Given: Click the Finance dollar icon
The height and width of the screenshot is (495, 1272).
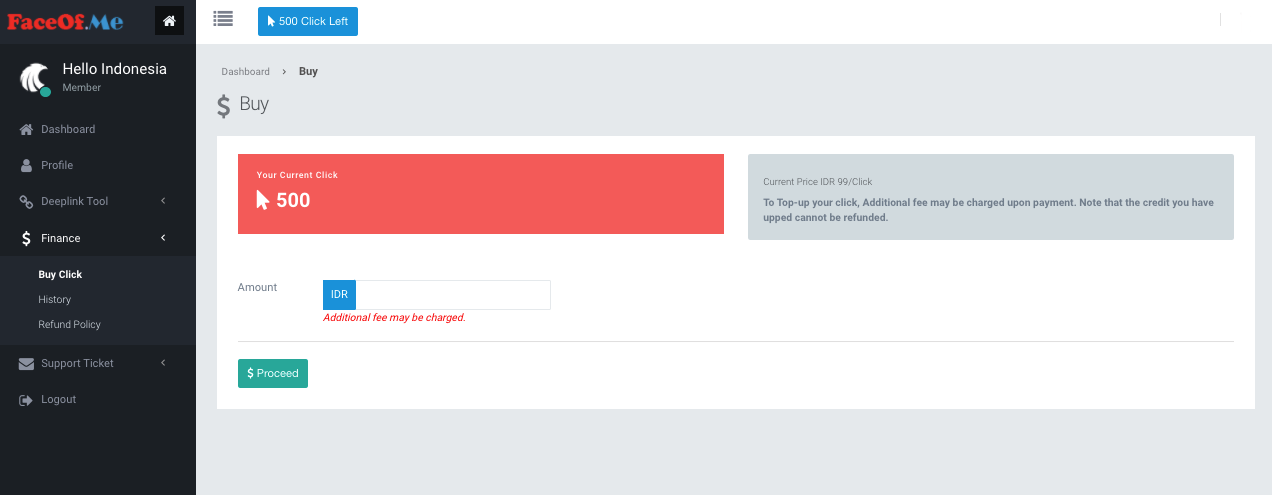Looking at the screenshot, I should tap(27, 238).
